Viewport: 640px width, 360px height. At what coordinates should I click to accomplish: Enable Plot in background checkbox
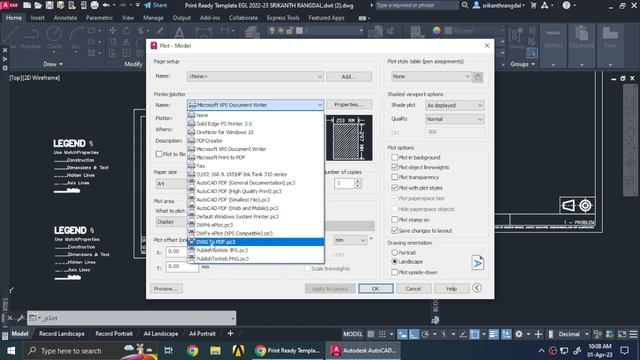pyautogui.click(x=394, y=157)
